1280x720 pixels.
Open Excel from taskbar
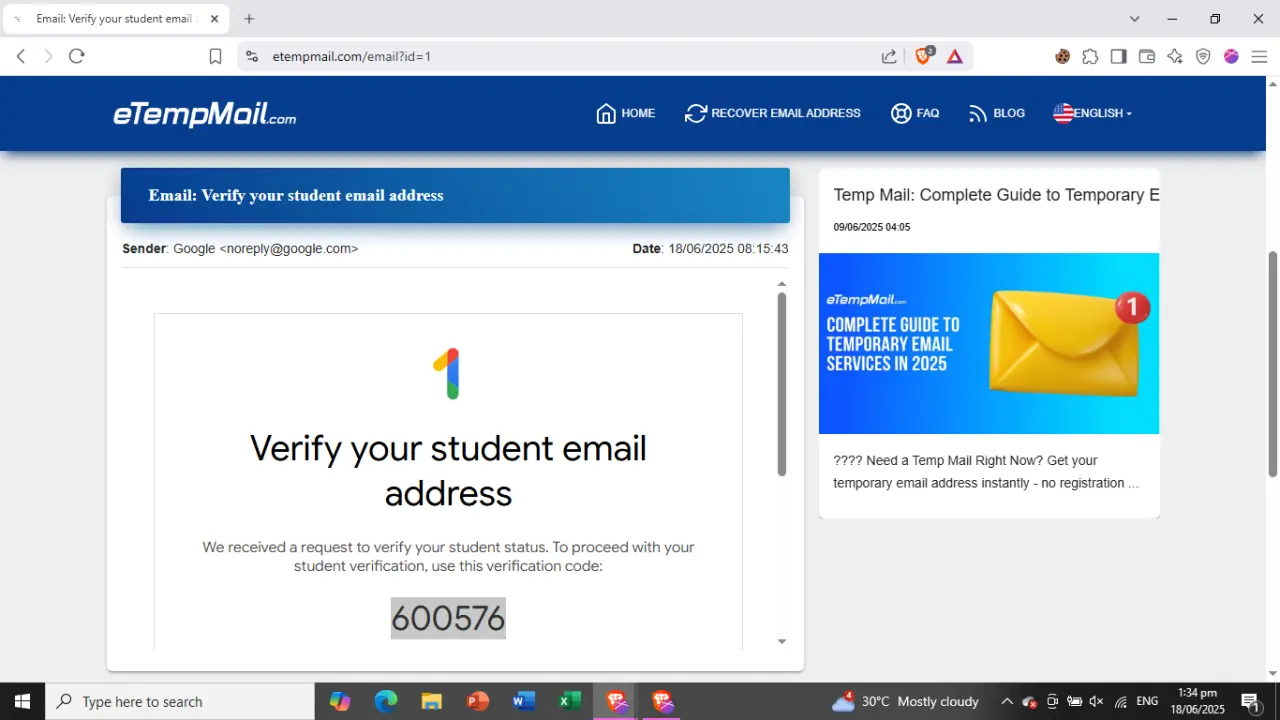click(x=569, y=701)
